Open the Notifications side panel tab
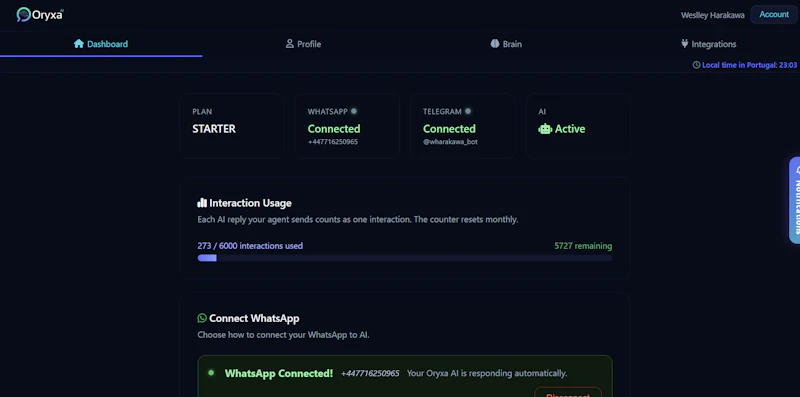The height and width of the screenshot is (397, 800). 794,200
